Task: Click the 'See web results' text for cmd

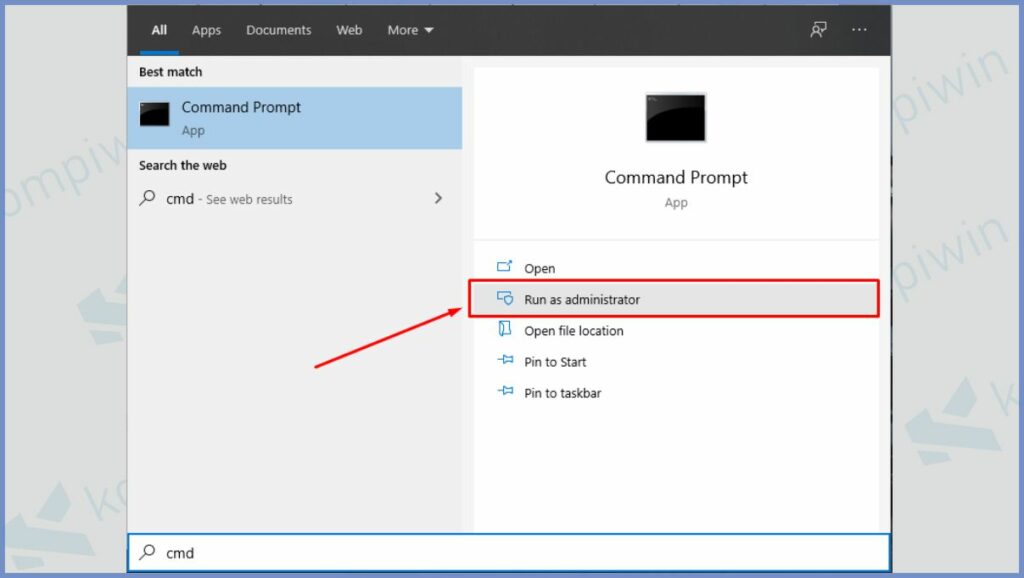Action: [249, 199]
